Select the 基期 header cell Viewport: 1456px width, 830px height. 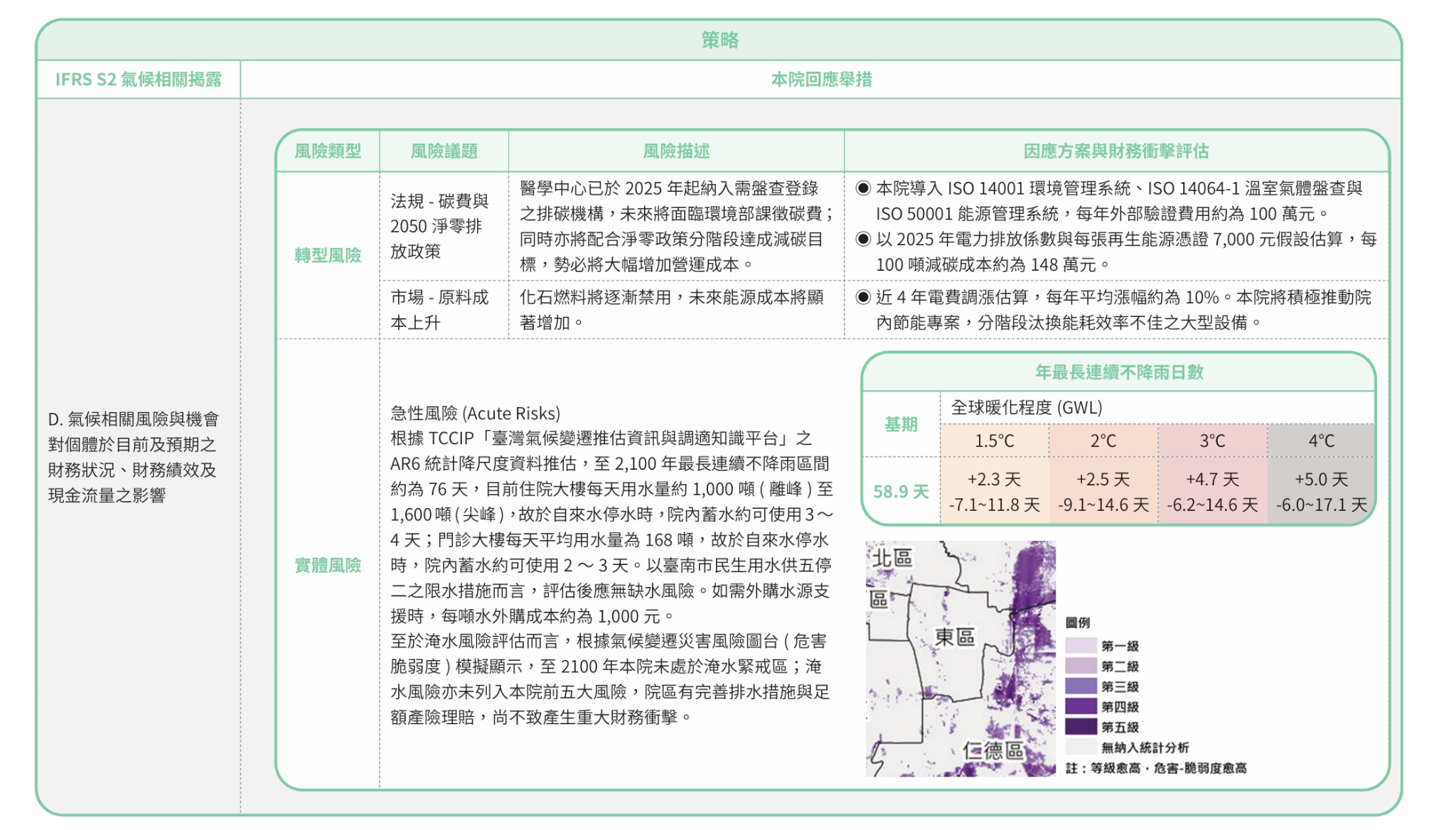tap(901, 424)
